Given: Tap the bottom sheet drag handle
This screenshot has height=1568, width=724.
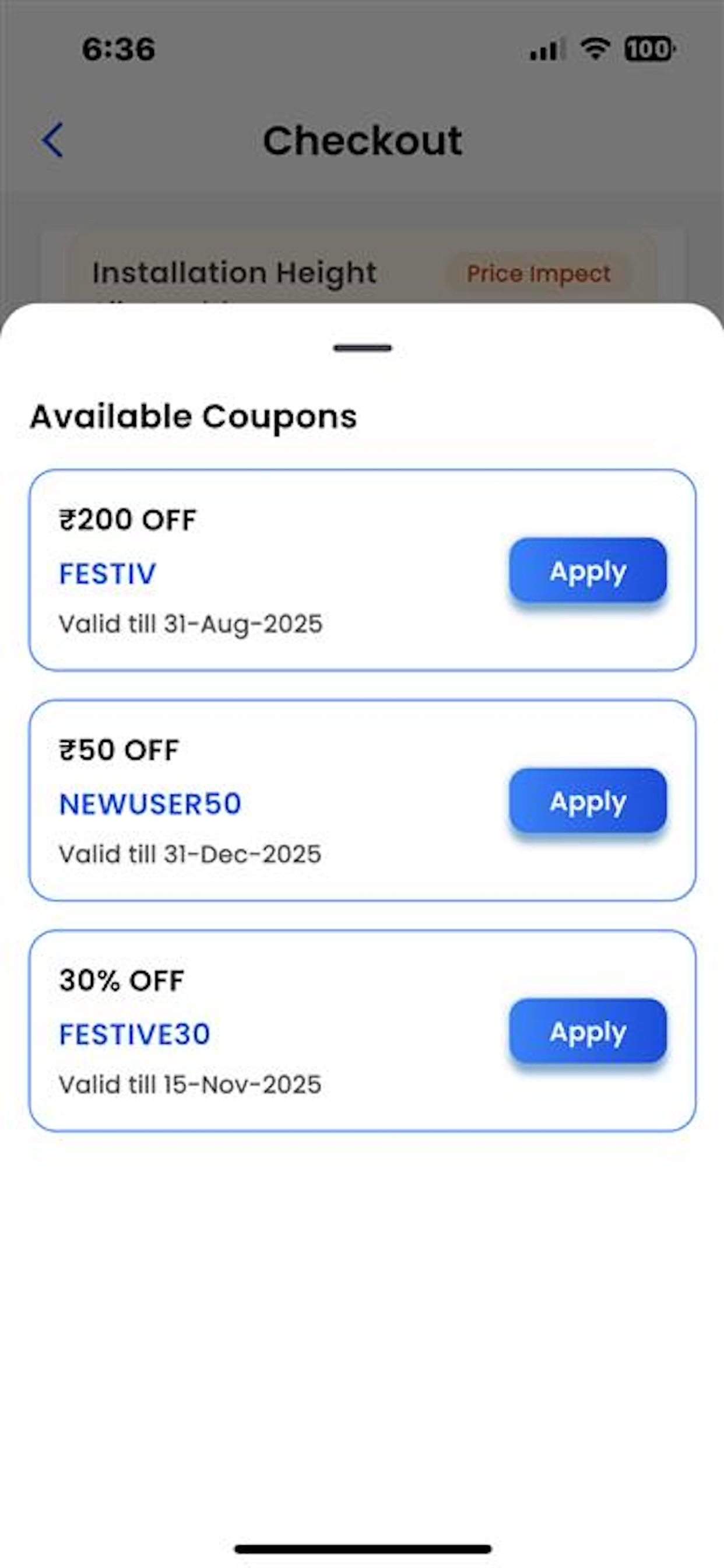Looking at the screenshot, I should 363,348.
